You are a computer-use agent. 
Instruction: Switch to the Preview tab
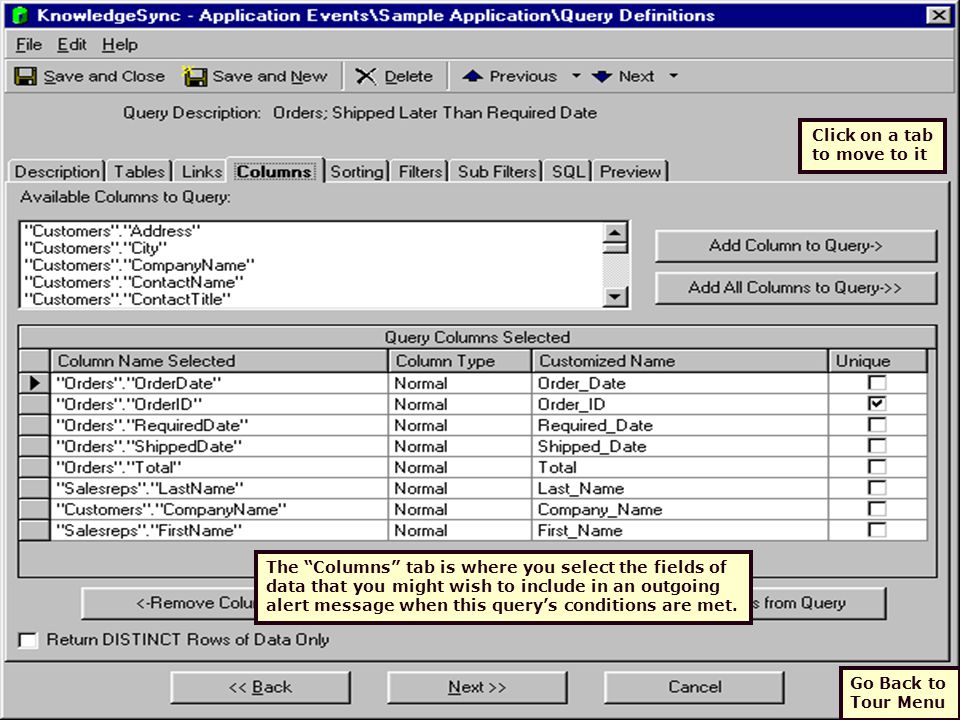tap(630, 171)
